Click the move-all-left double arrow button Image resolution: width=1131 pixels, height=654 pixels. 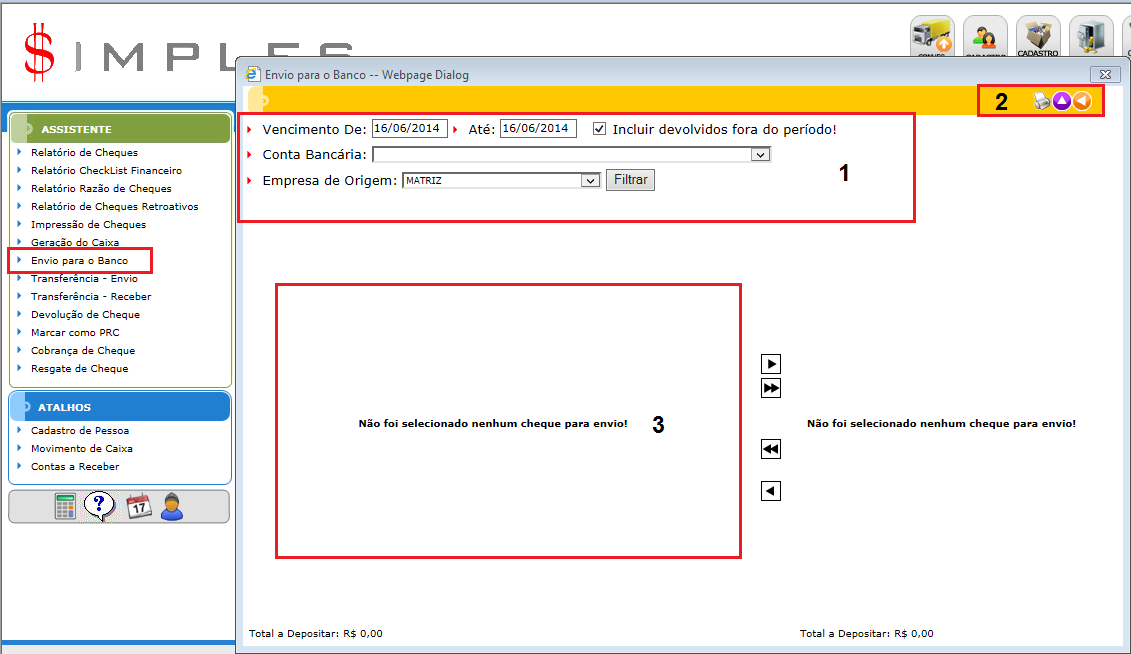click(x=771, y=450)
